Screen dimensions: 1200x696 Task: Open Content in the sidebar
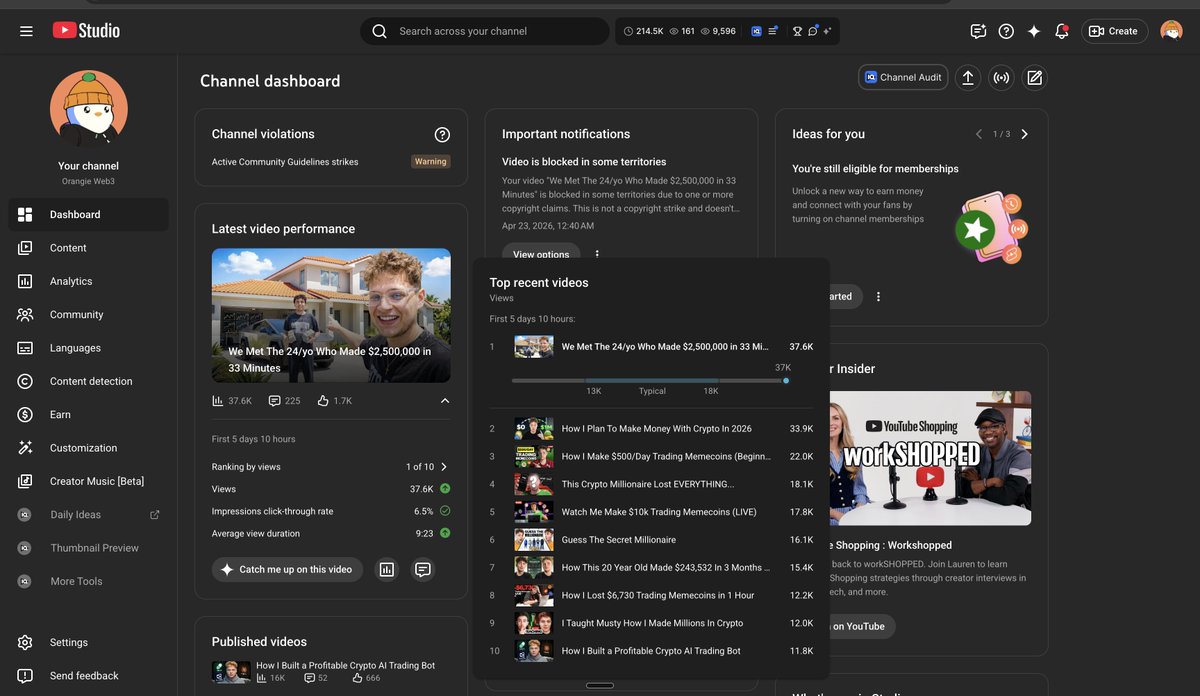coord(89,248)
